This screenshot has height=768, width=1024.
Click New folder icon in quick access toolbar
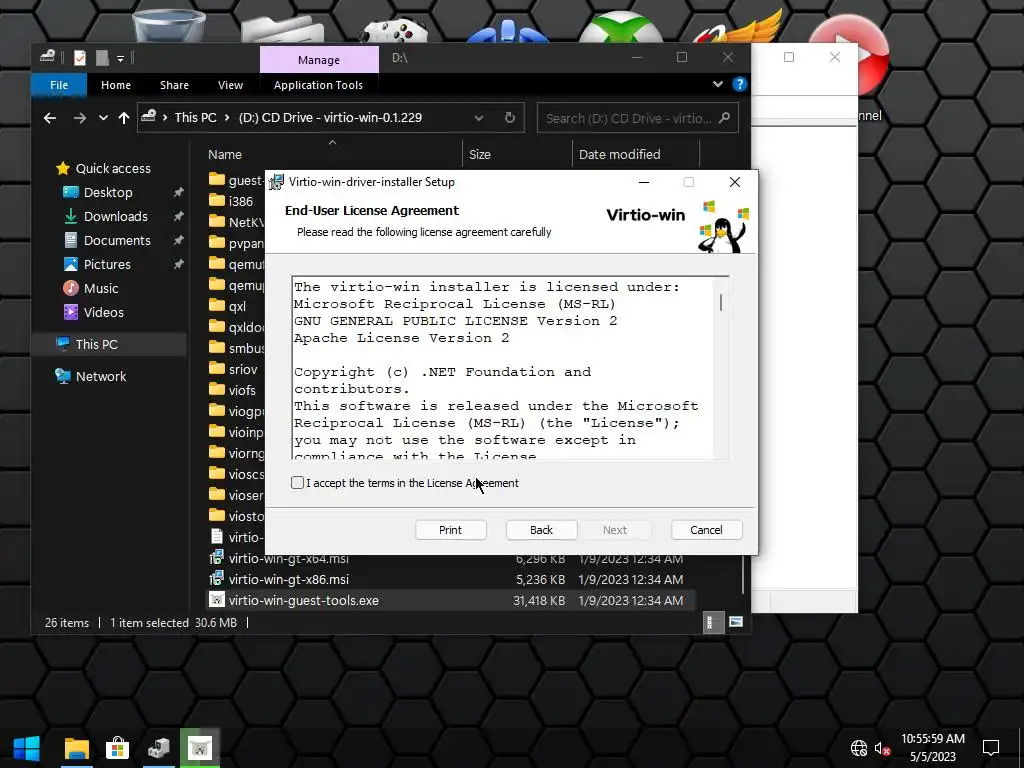click(102, 58)
